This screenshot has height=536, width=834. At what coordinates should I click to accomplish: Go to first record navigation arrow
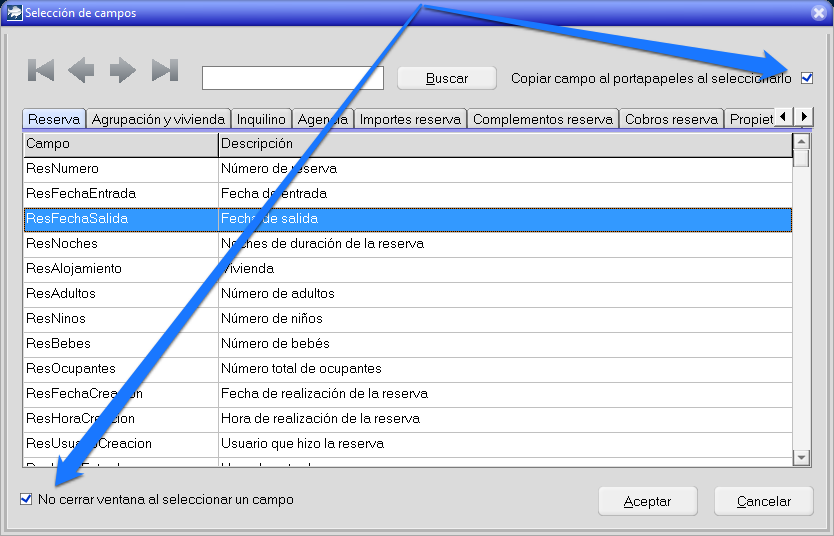pos(41,70)
